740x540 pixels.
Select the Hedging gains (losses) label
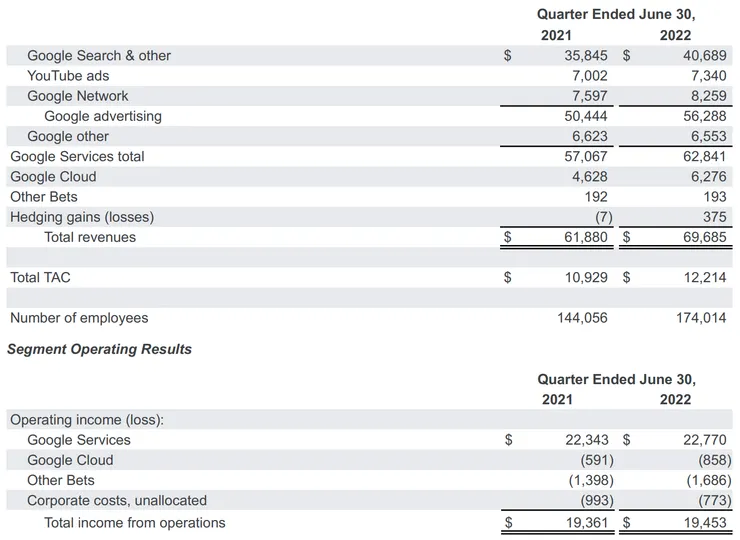click(x=82, y=217)
